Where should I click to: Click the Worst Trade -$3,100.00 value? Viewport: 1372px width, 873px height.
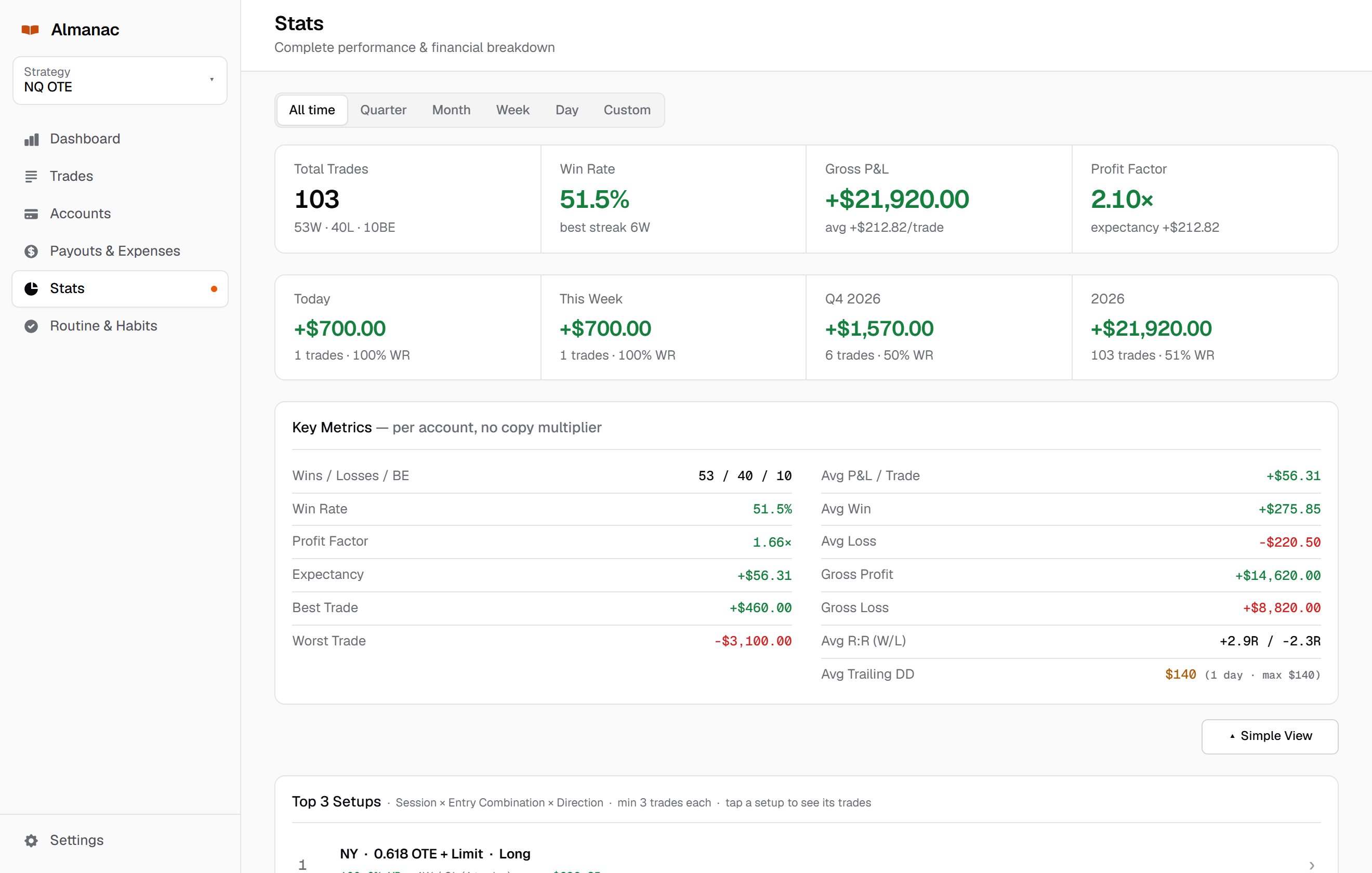tap(753, 641)
